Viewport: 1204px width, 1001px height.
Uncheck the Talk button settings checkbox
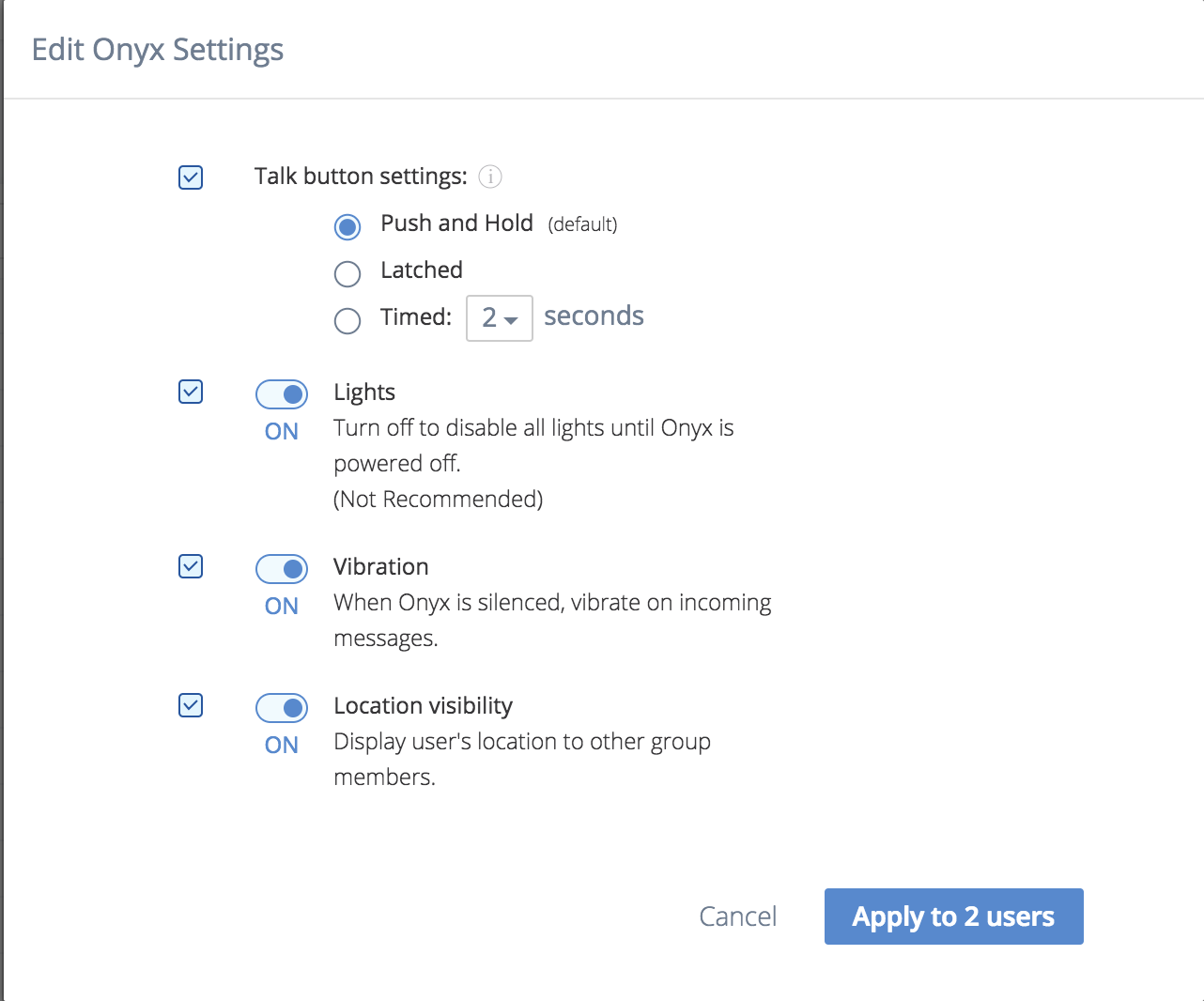(191, 177)
